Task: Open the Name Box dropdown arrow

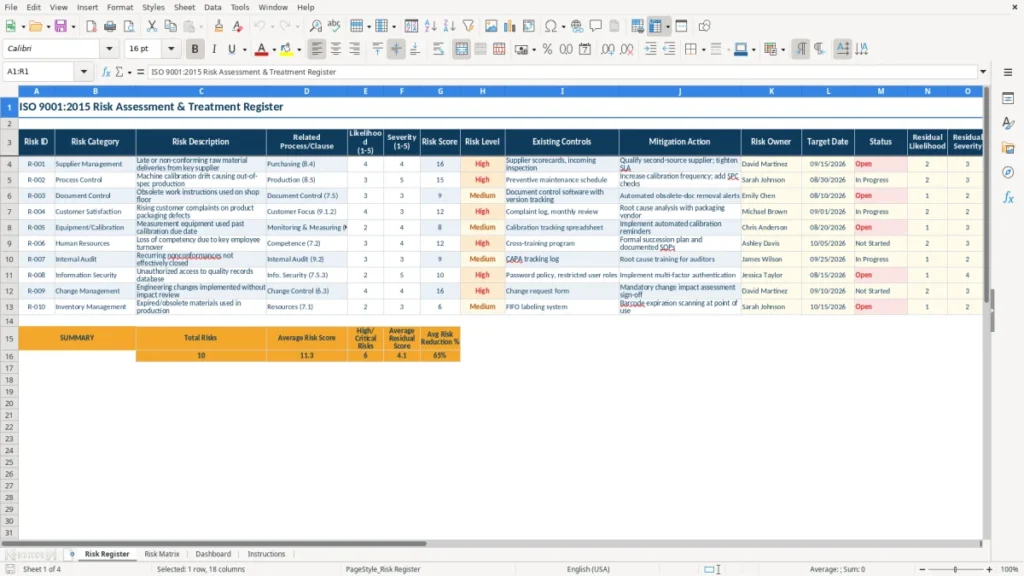Action: [x=84, y=72]
